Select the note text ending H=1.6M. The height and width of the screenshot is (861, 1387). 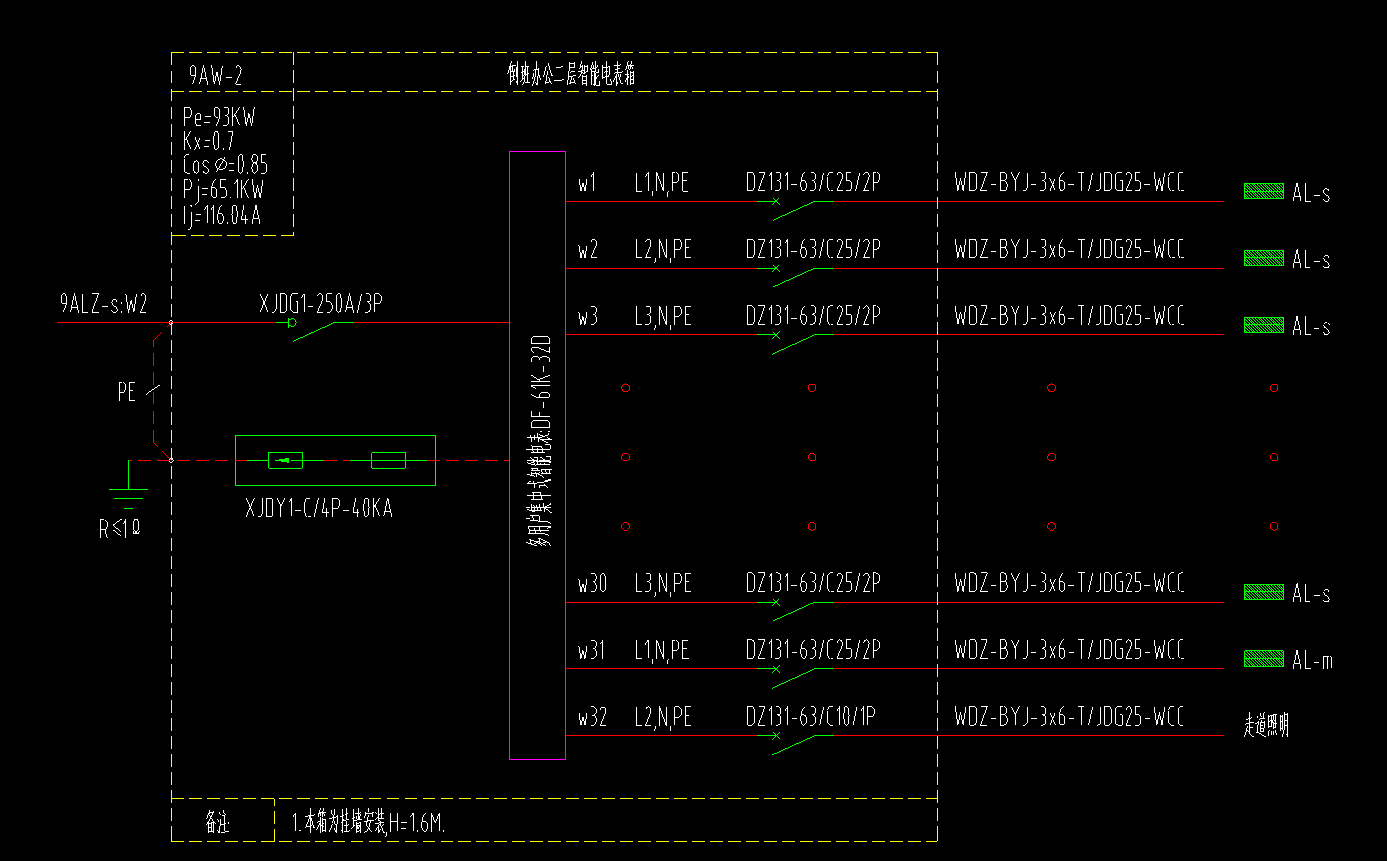pos(368,824)
